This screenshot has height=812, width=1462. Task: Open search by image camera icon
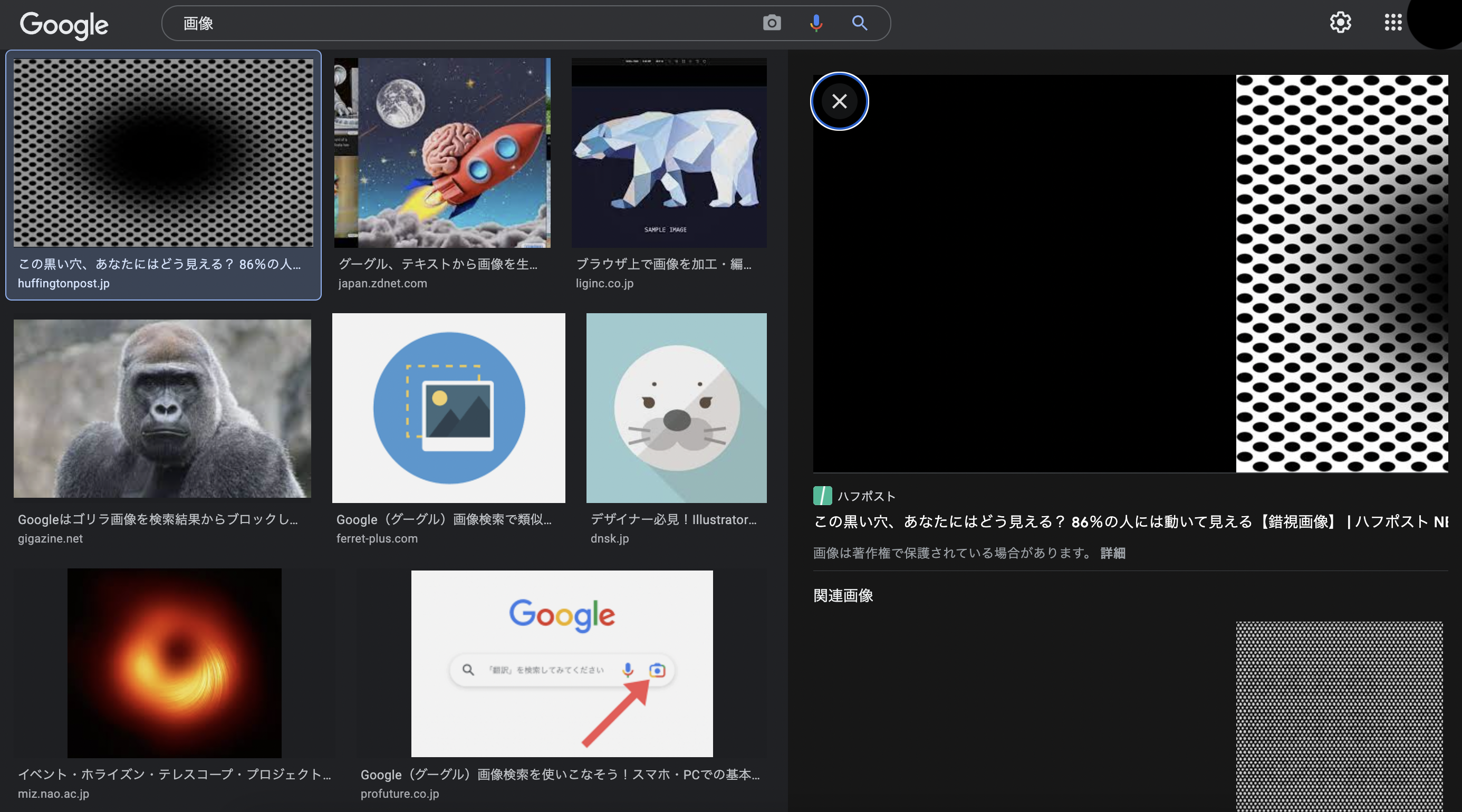771,23
